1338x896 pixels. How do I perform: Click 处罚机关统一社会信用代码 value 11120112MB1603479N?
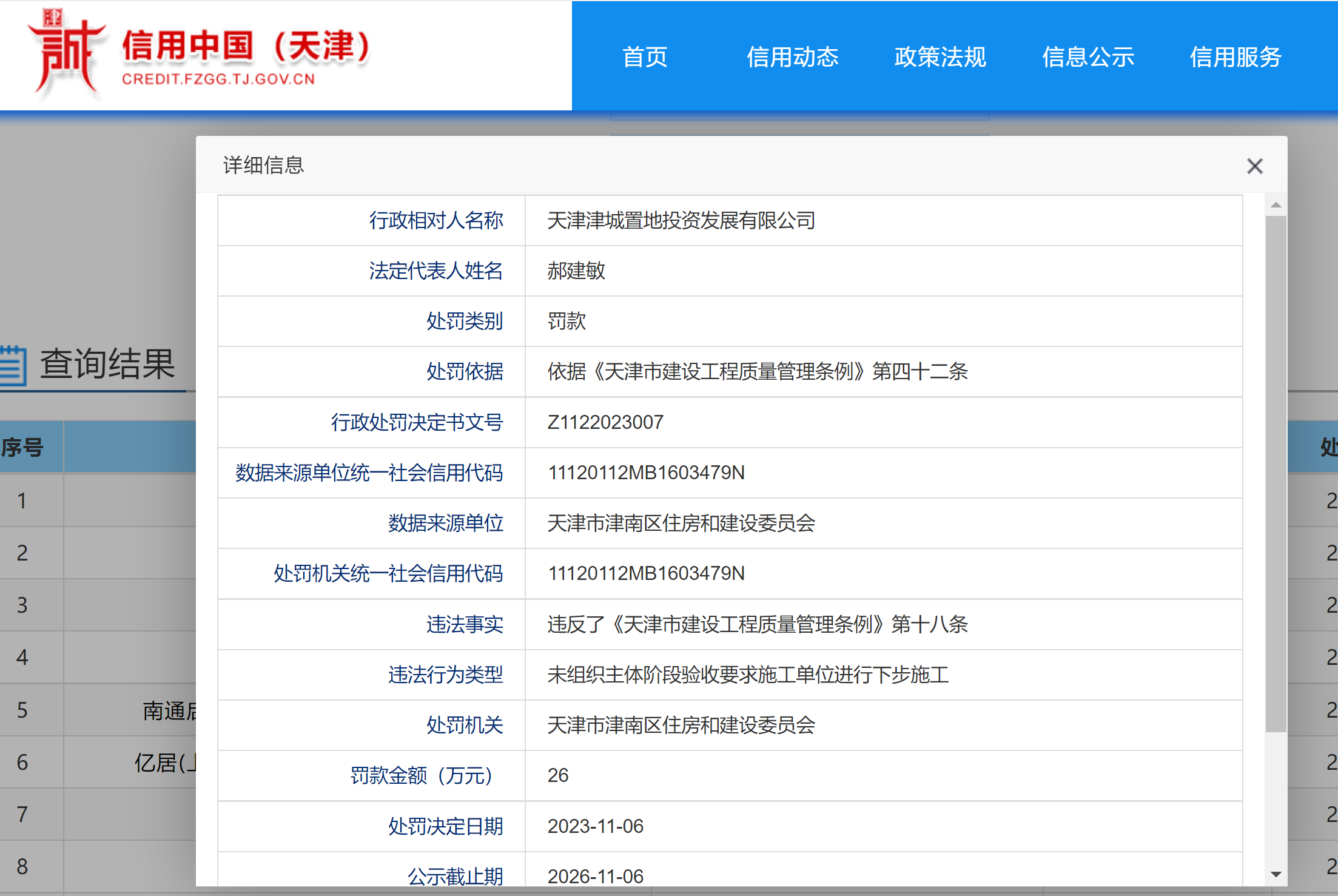pyautogui.click(x=646, y=573)
